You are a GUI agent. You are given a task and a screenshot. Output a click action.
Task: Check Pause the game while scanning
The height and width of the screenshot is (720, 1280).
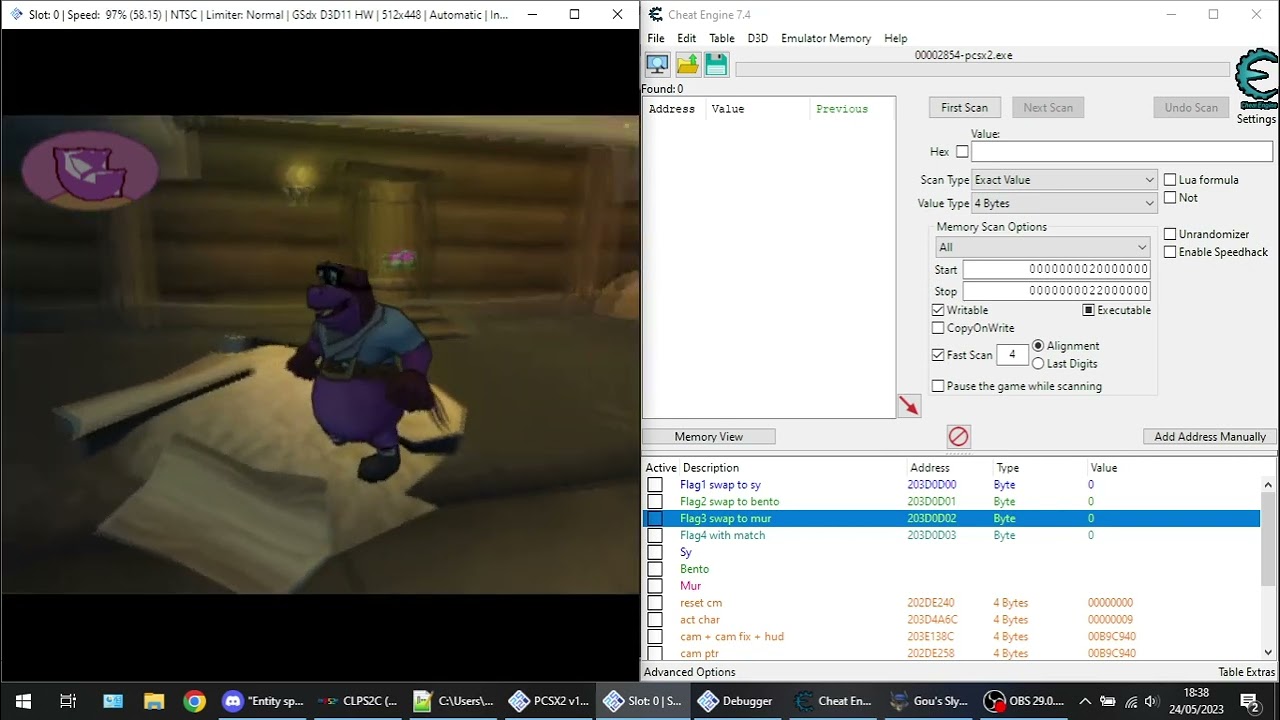938,386
